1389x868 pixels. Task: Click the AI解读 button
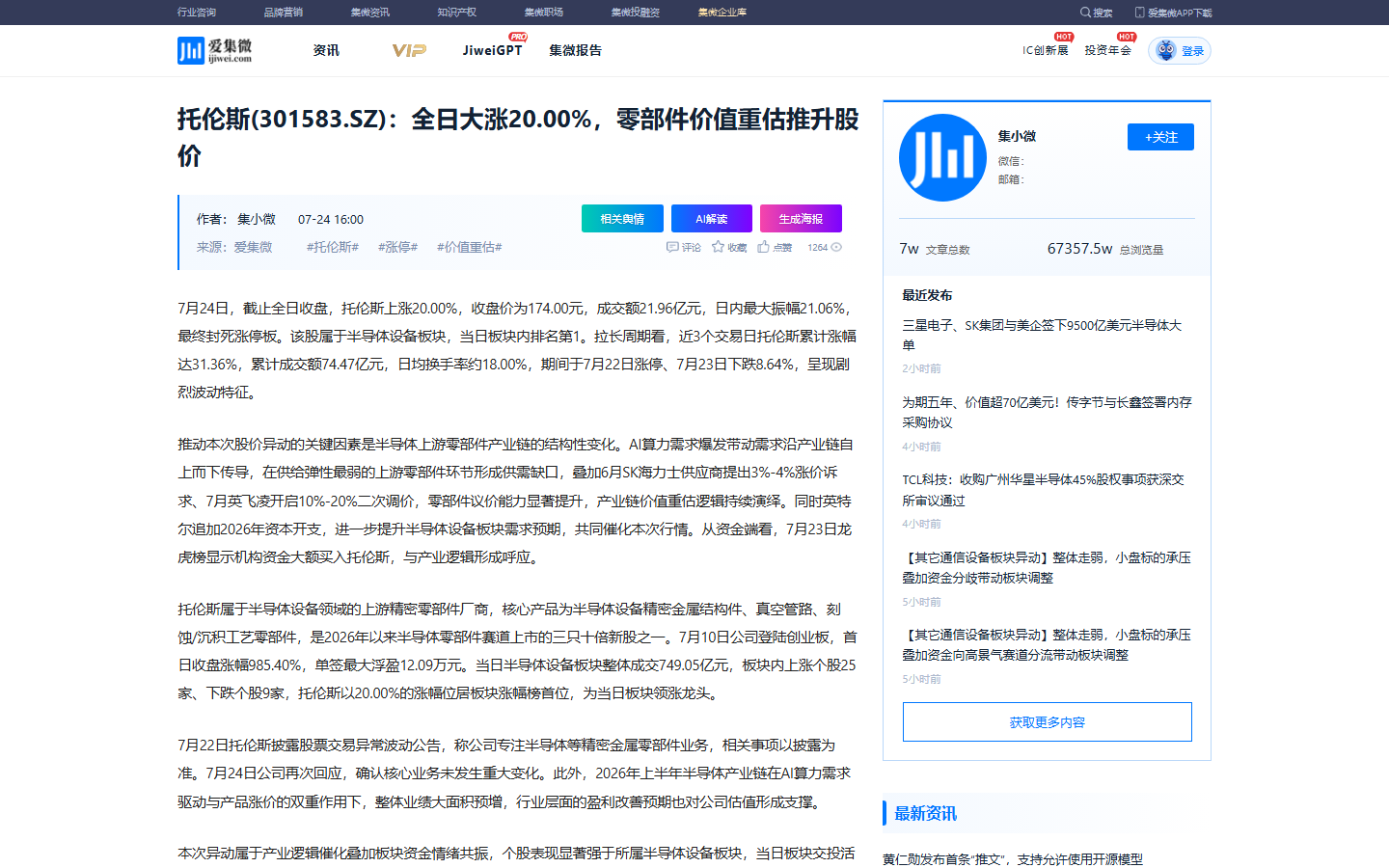712,219
